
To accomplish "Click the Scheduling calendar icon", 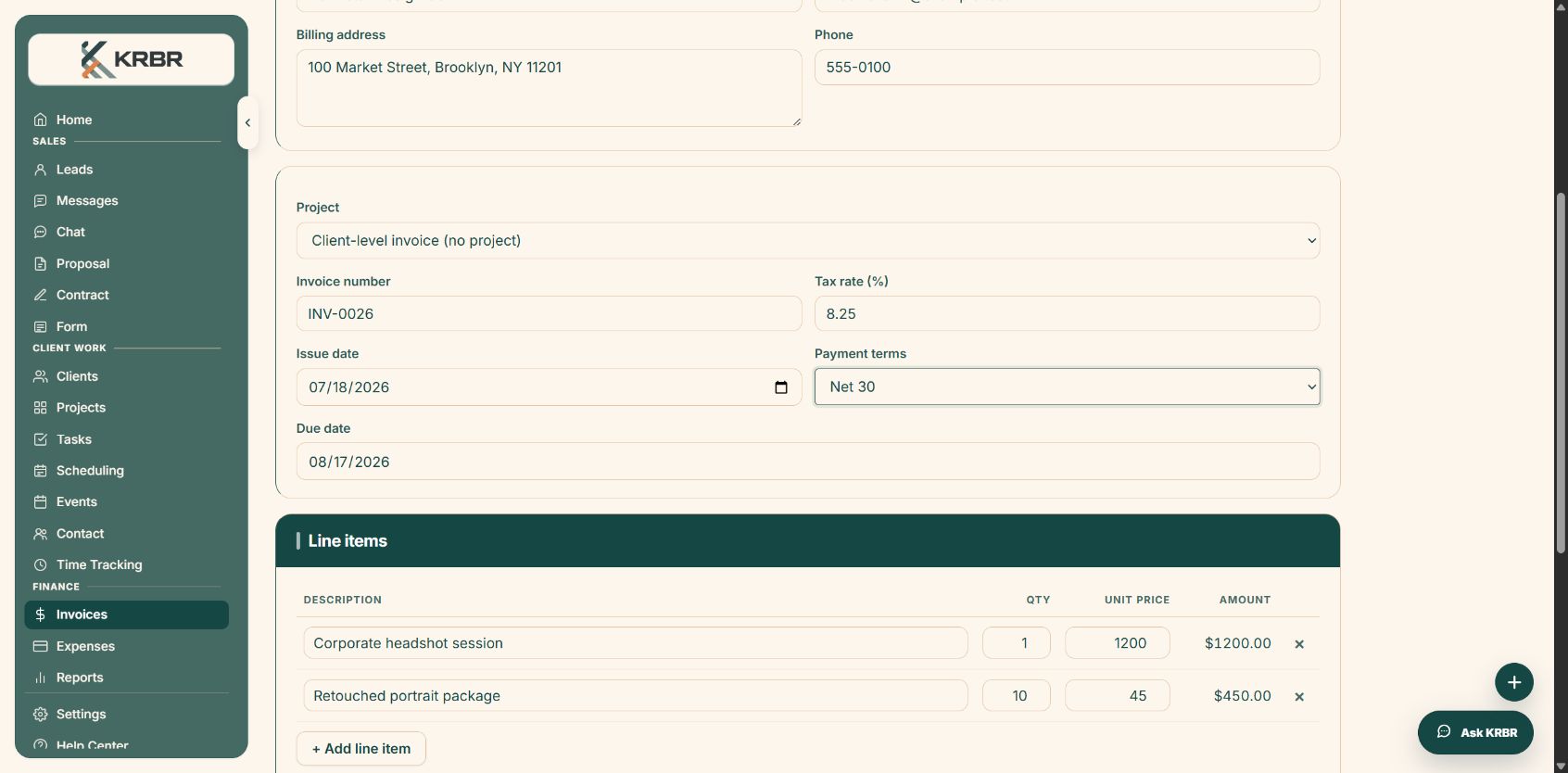I will pos(40,471).
